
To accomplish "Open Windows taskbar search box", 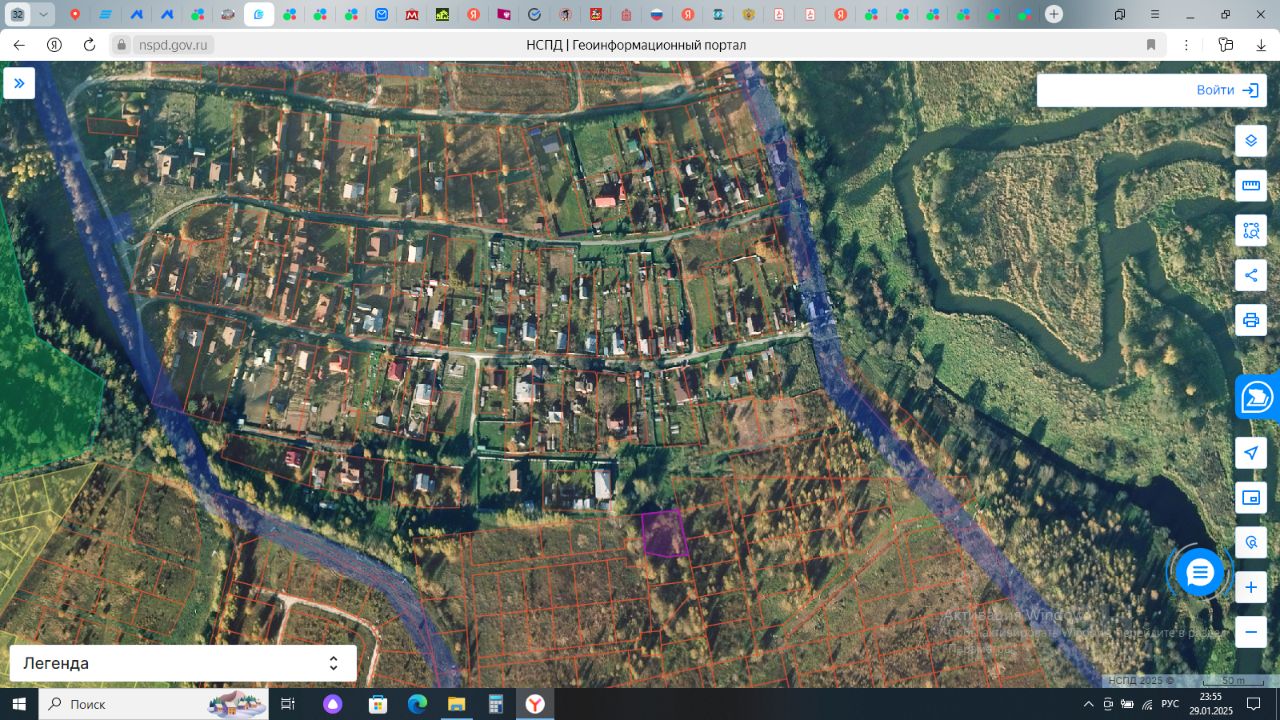I will click(120, 704).
